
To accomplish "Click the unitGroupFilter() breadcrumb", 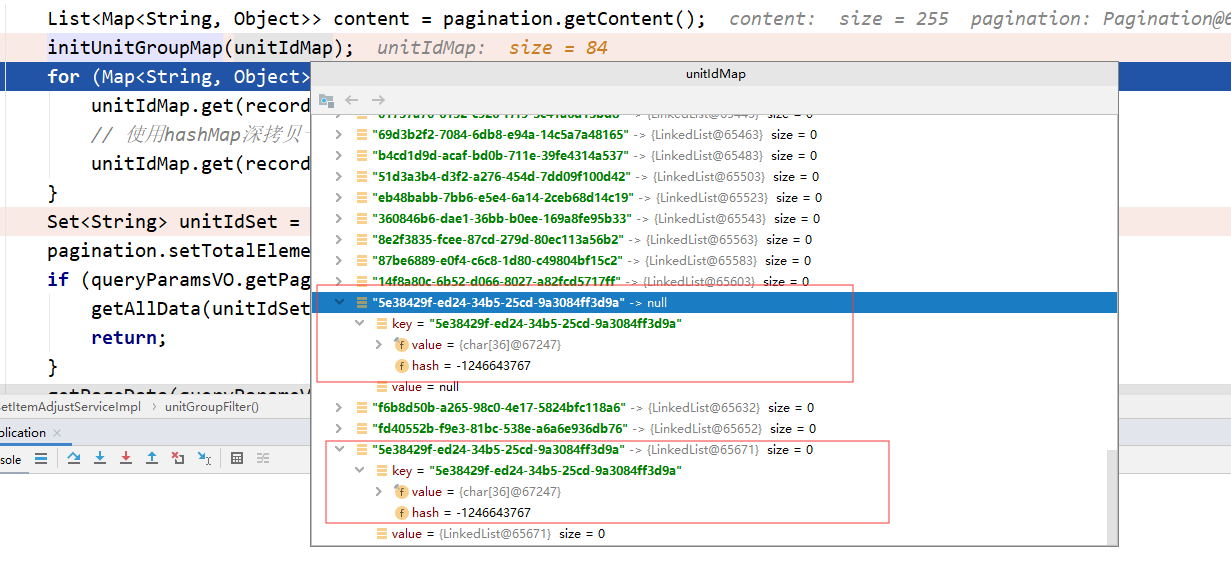I will click(x=211, y=406).
